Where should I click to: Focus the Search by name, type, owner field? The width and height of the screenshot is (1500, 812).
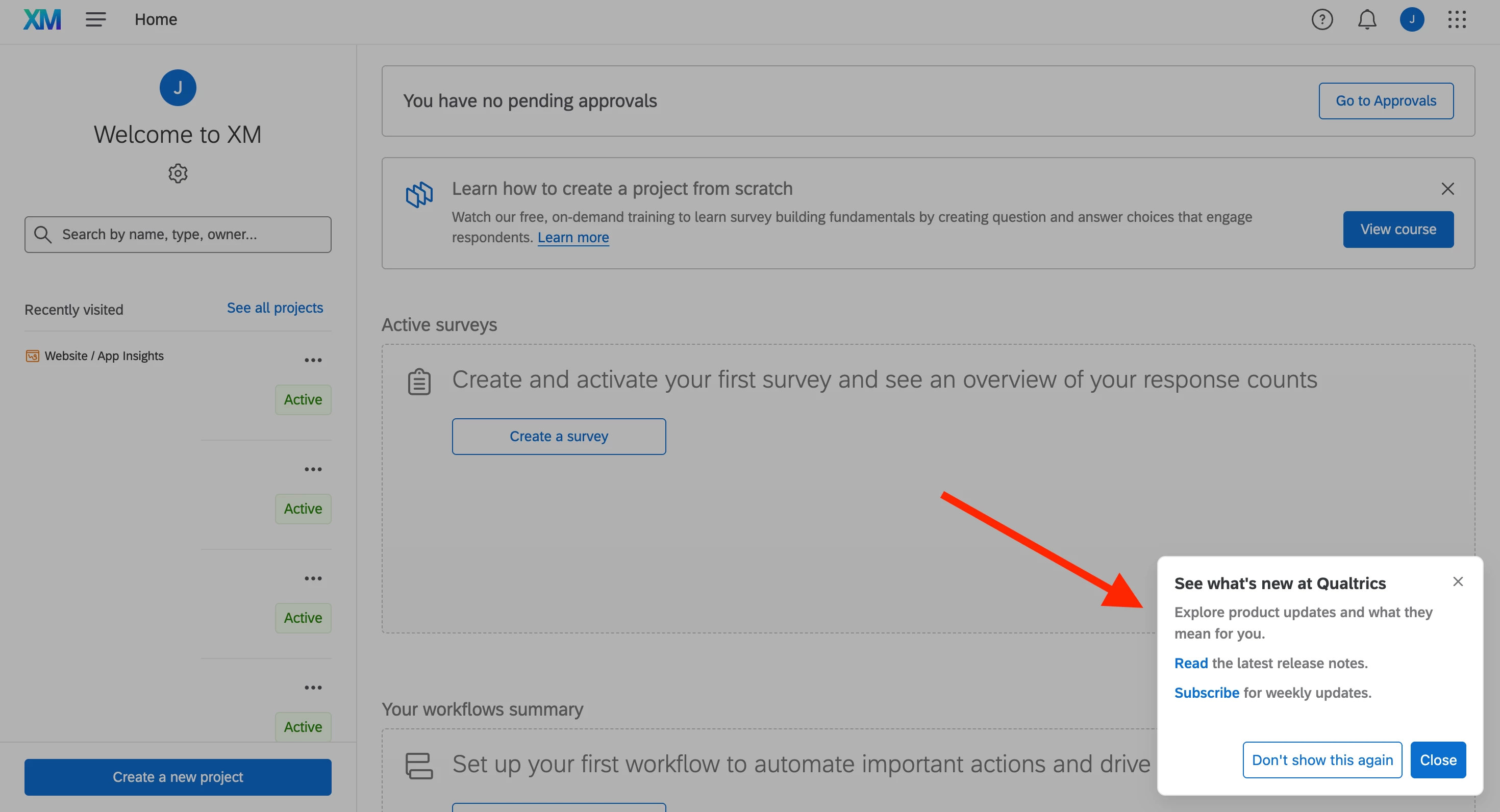coord(178,235)
